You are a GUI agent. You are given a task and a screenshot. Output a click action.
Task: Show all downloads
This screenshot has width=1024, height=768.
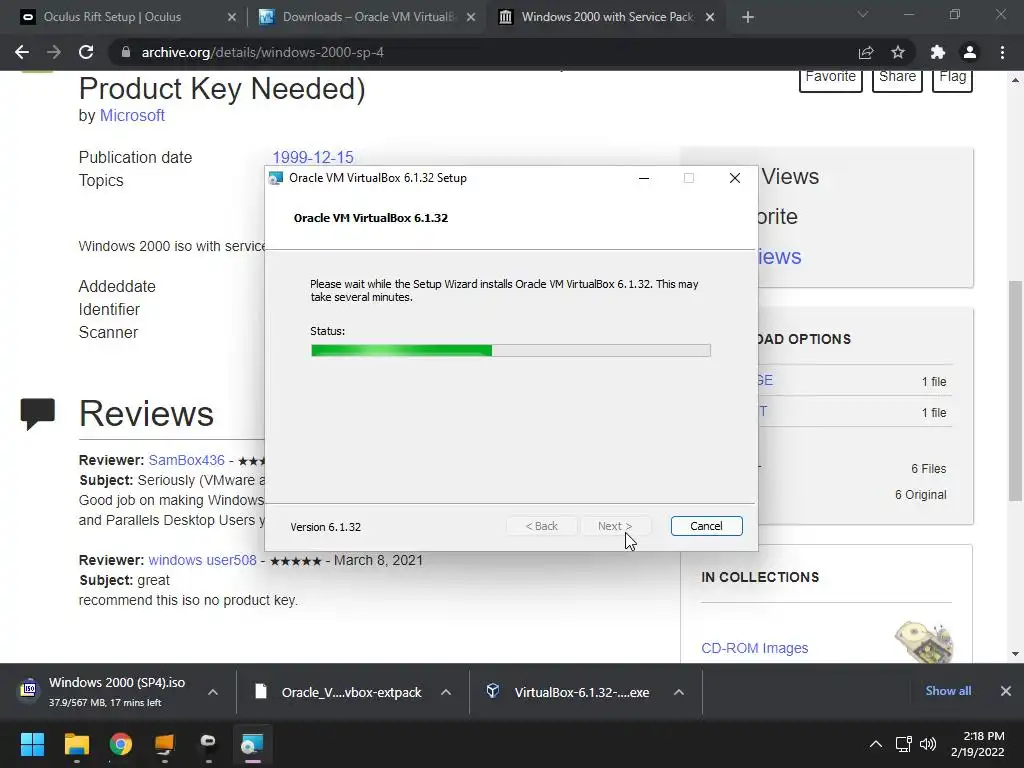click(948, 691)
